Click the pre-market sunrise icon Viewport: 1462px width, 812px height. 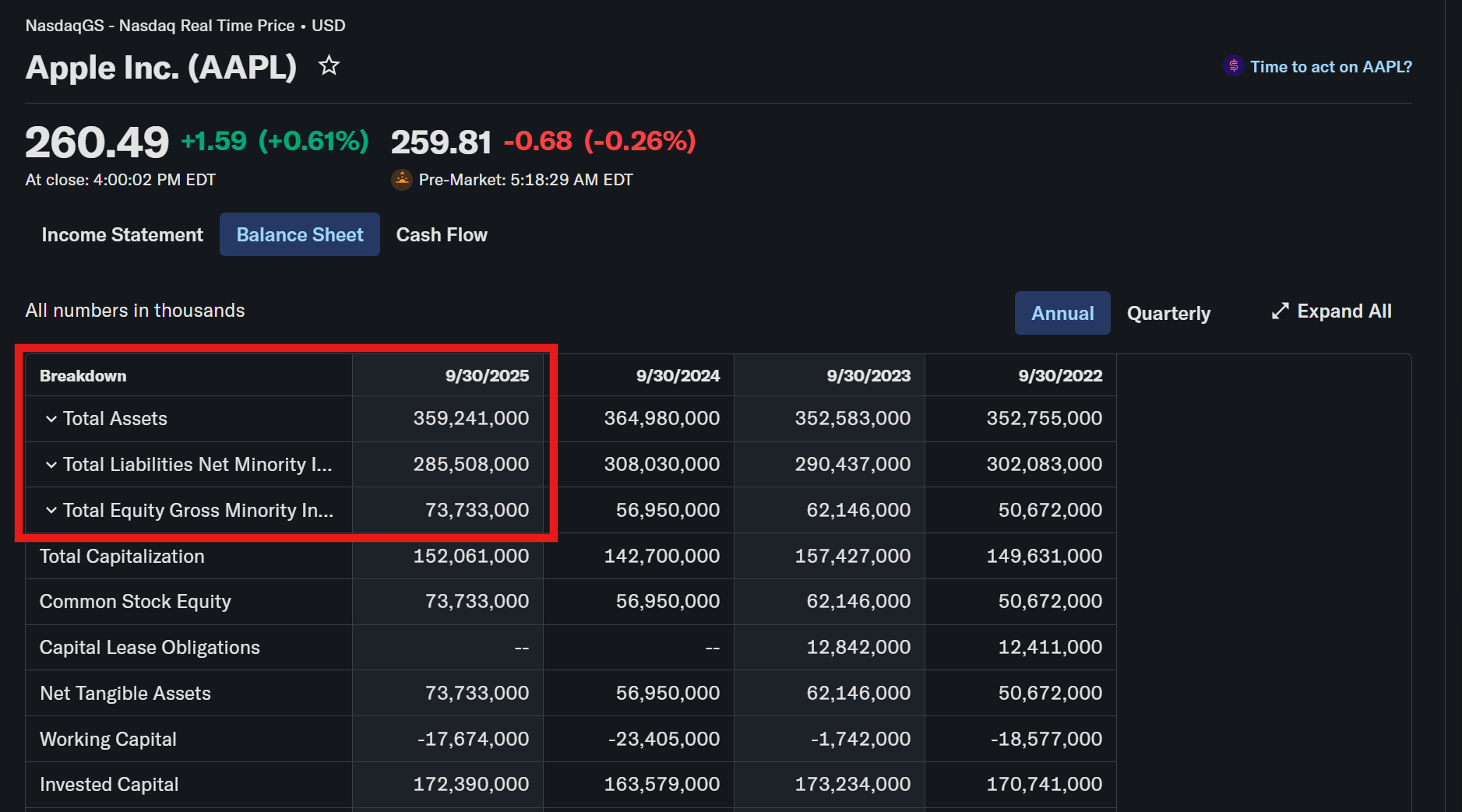click(x=401, y=180)
